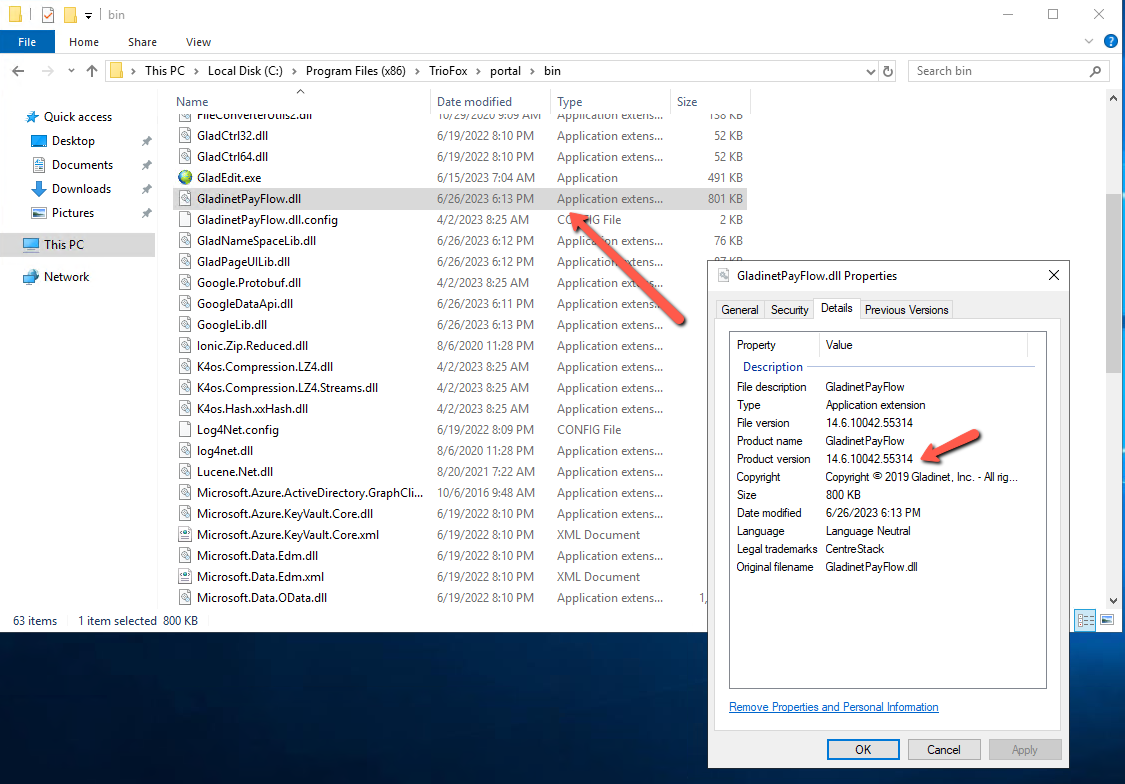Click the search magnifier icon

(x=1095, y=71)
